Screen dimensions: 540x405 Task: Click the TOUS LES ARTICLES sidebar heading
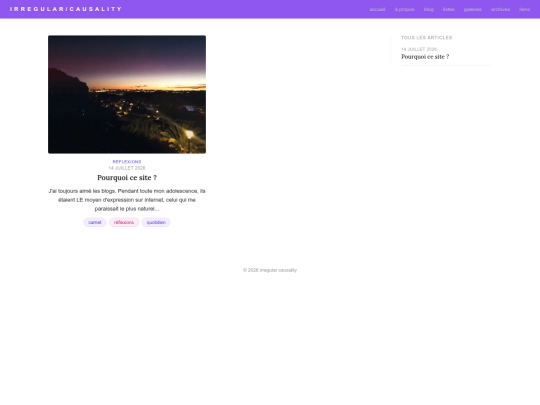427,38
